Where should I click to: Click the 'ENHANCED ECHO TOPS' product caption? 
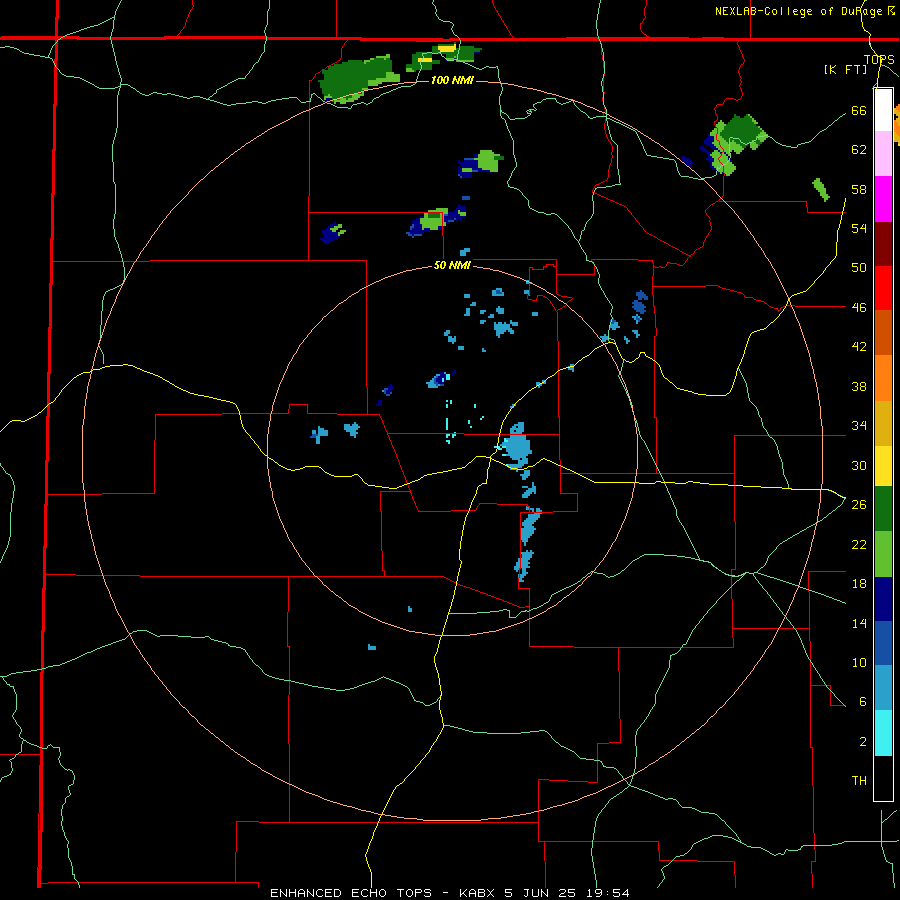click(351, 893)
